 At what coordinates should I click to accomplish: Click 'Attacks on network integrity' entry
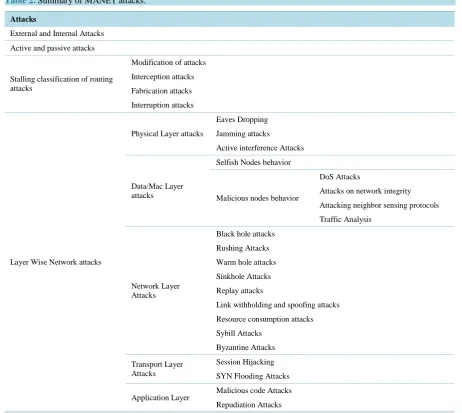click(x=365, y=191)
